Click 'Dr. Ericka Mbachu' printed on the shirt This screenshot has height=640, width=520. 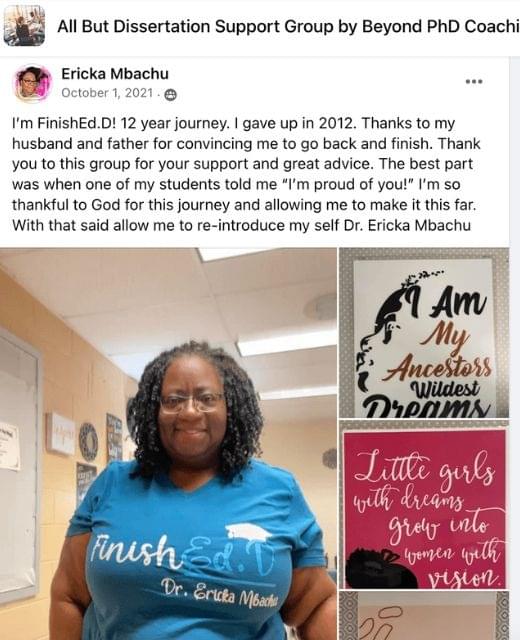220,593
